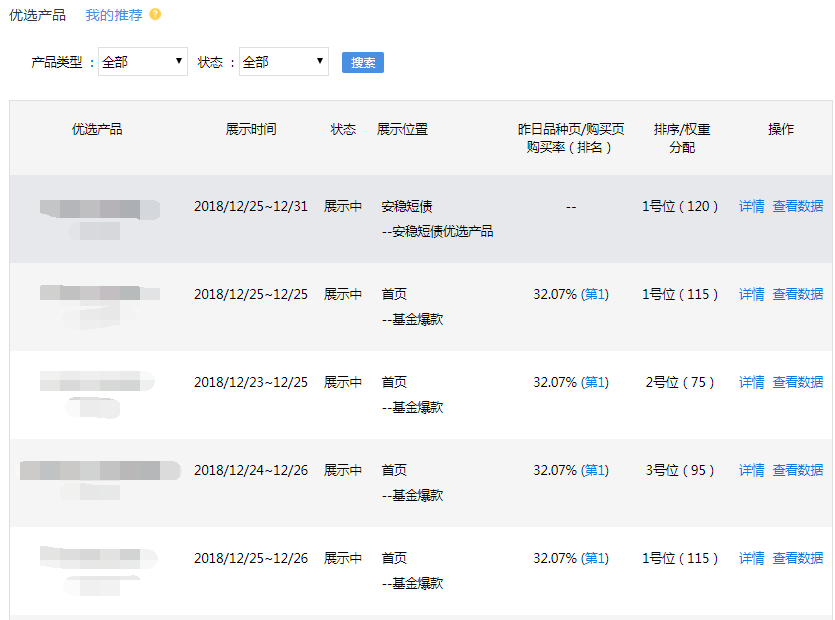Click 第1 ranking link in 12/24~12/26 row

pyautogui.click(x=595, y=470)
